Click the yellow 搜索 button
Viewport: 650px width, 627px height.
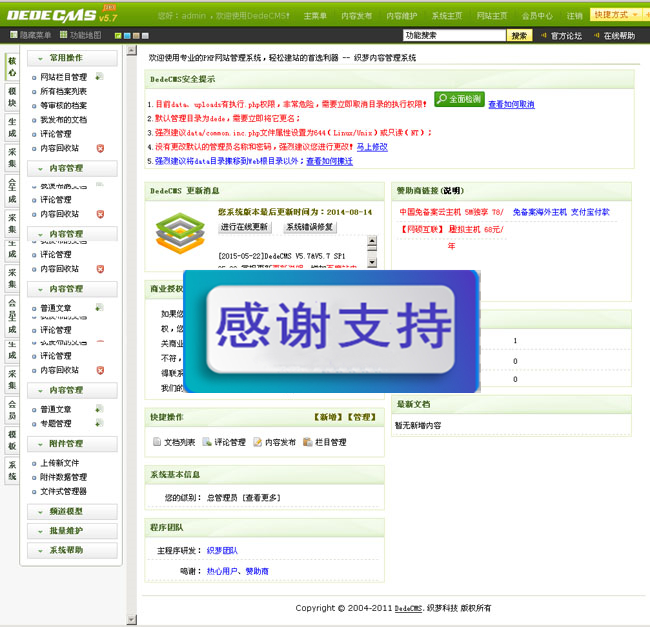[x=519, y=36]
